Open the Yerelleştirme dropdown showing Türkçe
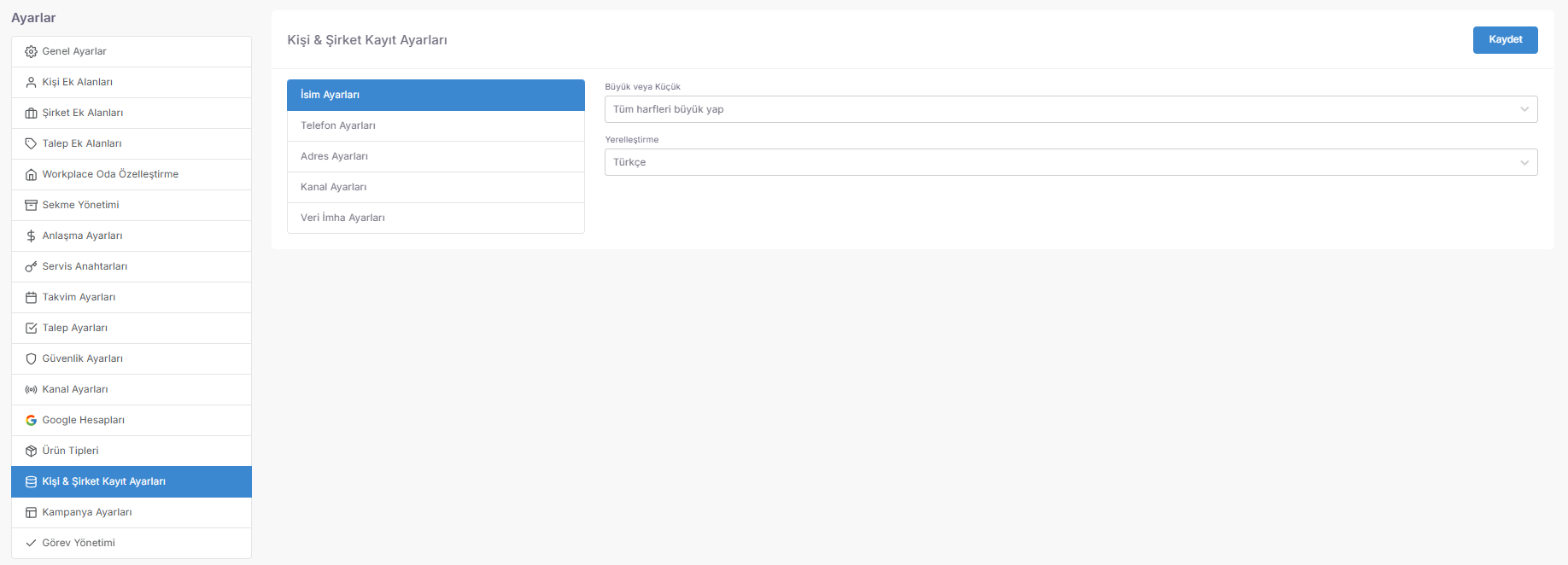 [x=1071, y=162]
